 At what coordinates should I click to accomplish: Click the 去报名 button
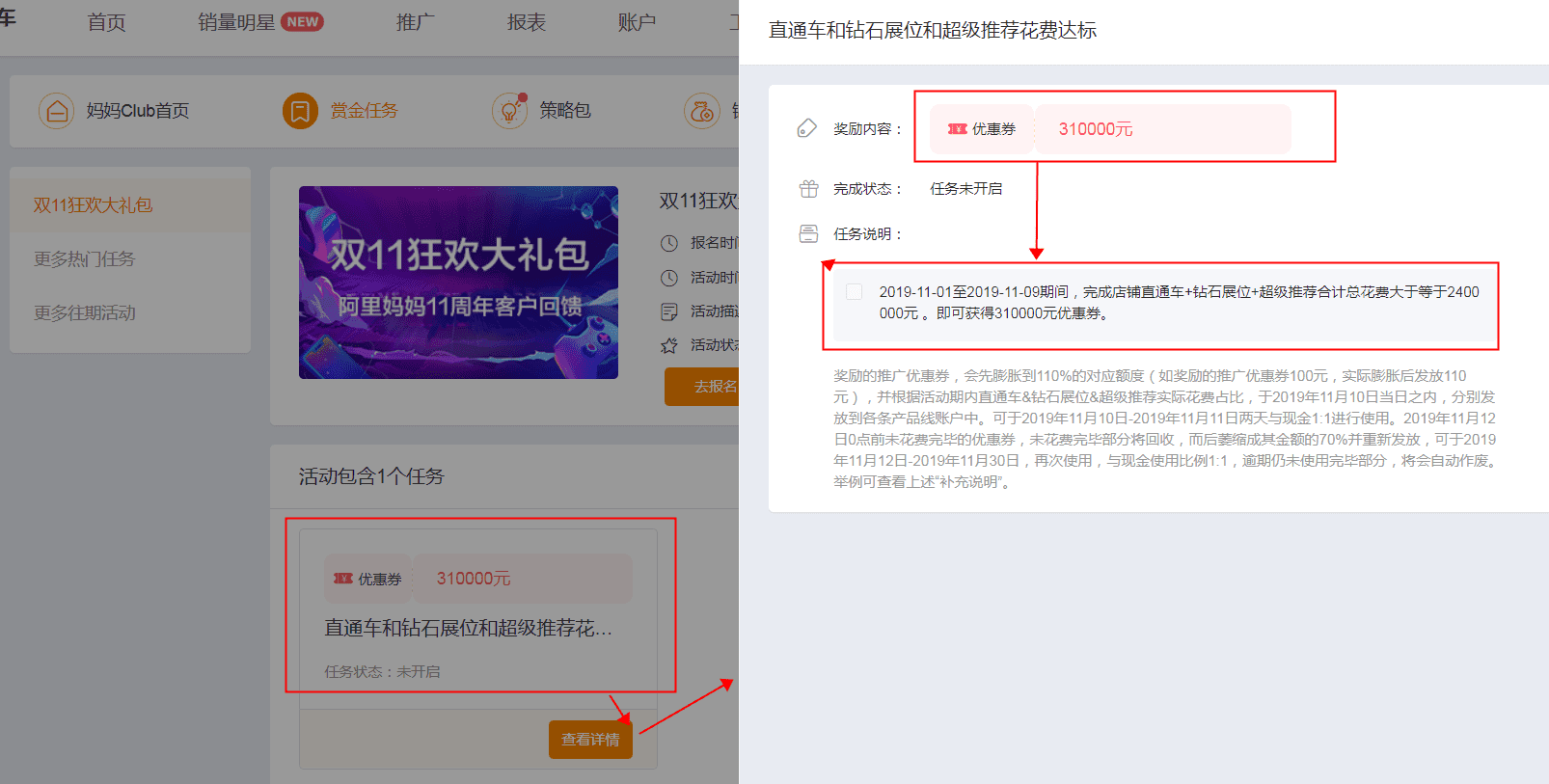click(702, 387)
